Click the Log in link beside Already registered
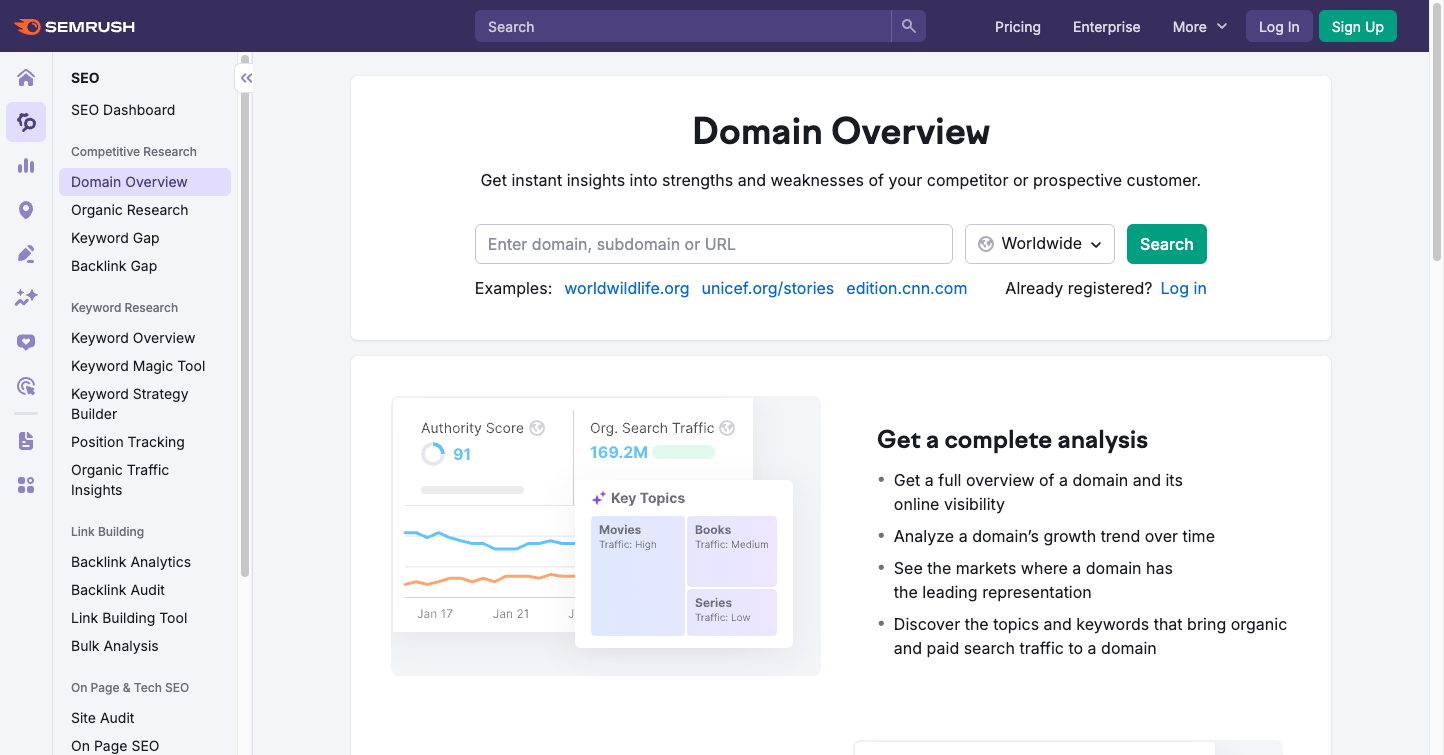Image resolution: width=1444 pixels, height=755 pixels. coord(1184,288)
